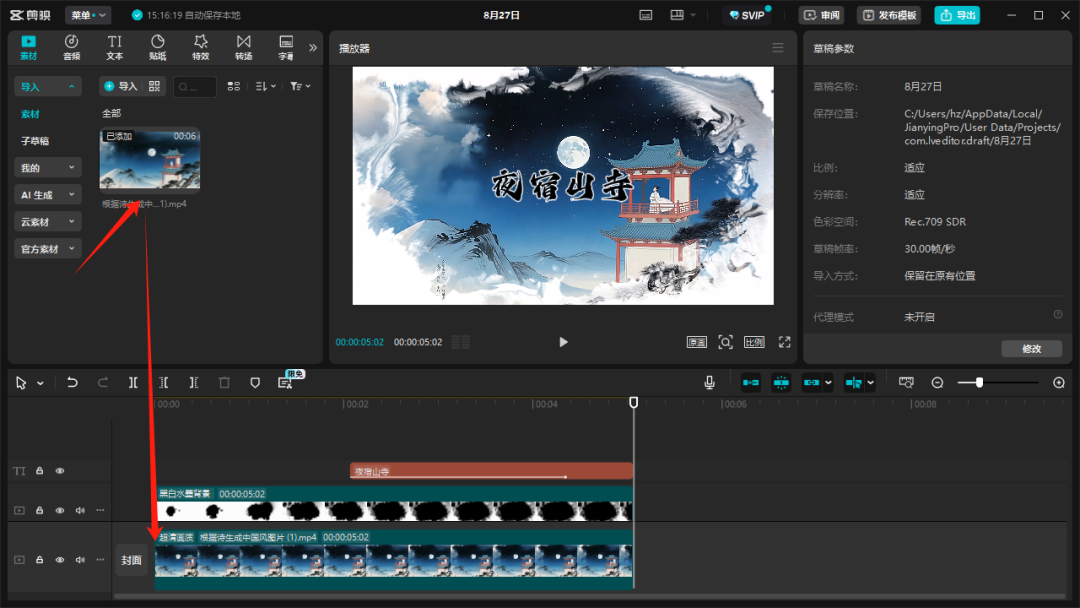1080x608 pixels.
Task: Click the 修改 button in draft parameters
Action: pos(1031,349)
